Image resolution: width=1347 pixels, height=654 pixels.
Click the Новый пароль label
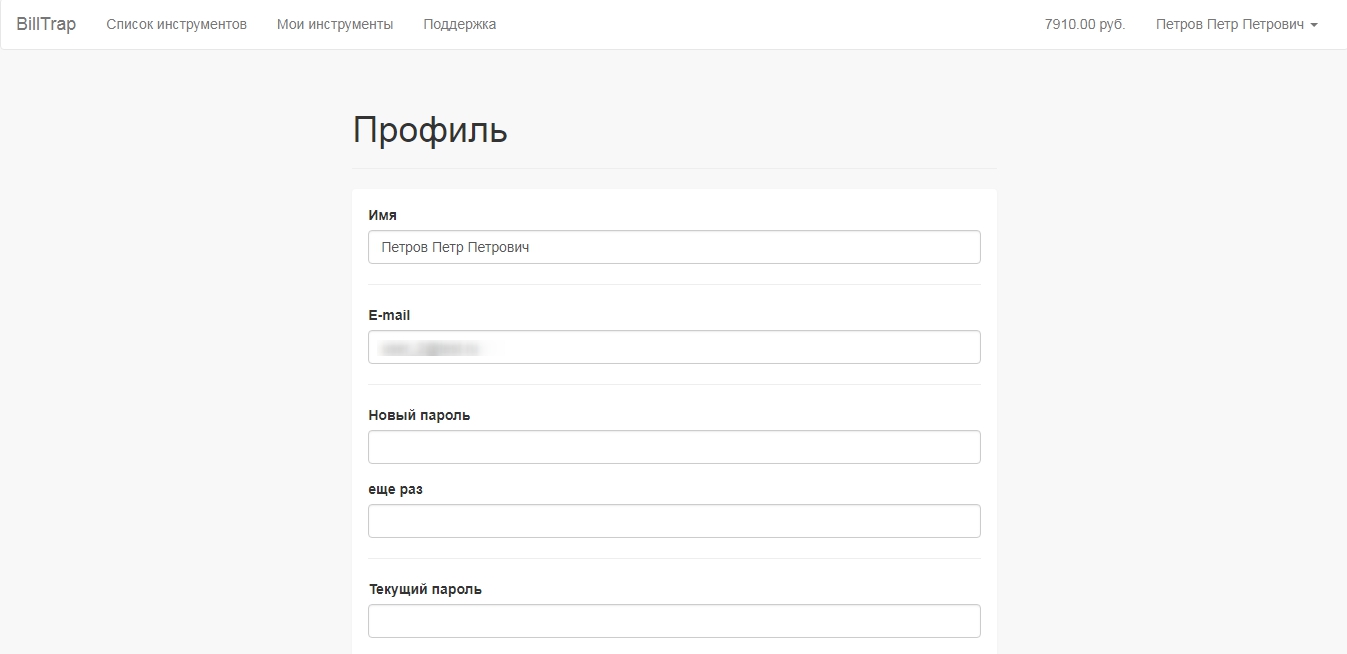(419, 415)
